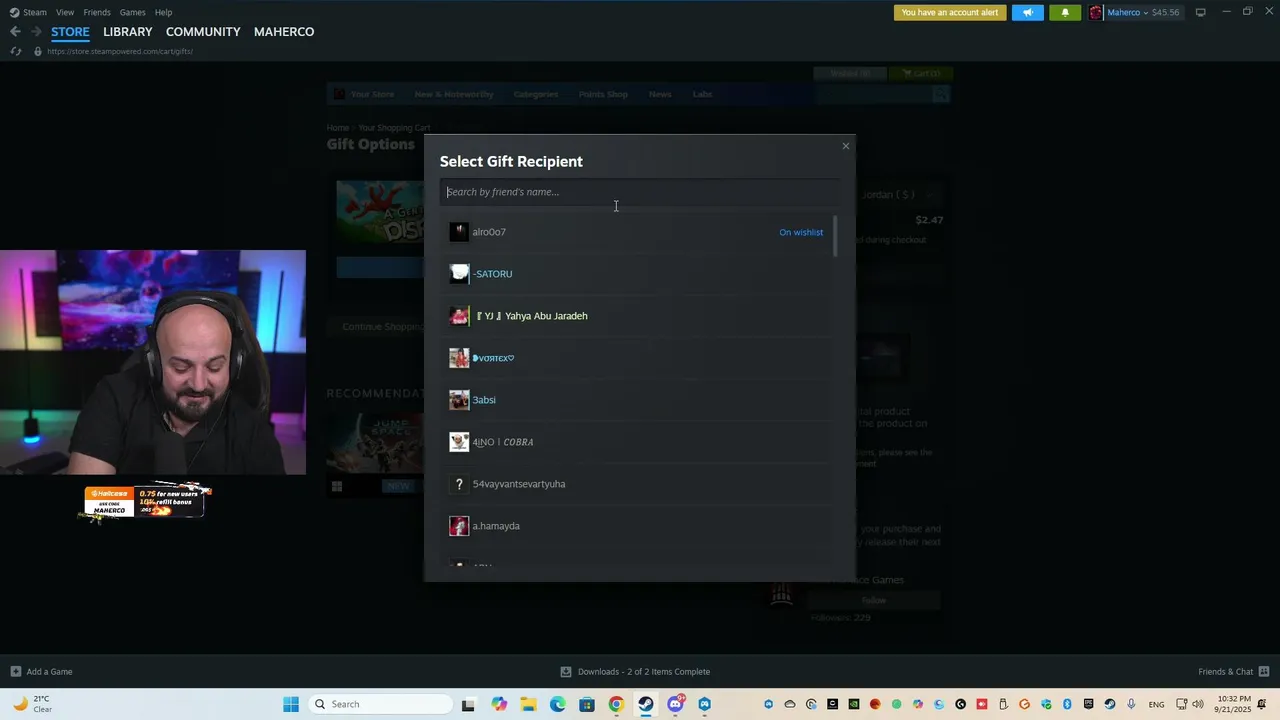Go forward with the Steam forward arrow
The image size is (1280, 720).
click(36, 32)
